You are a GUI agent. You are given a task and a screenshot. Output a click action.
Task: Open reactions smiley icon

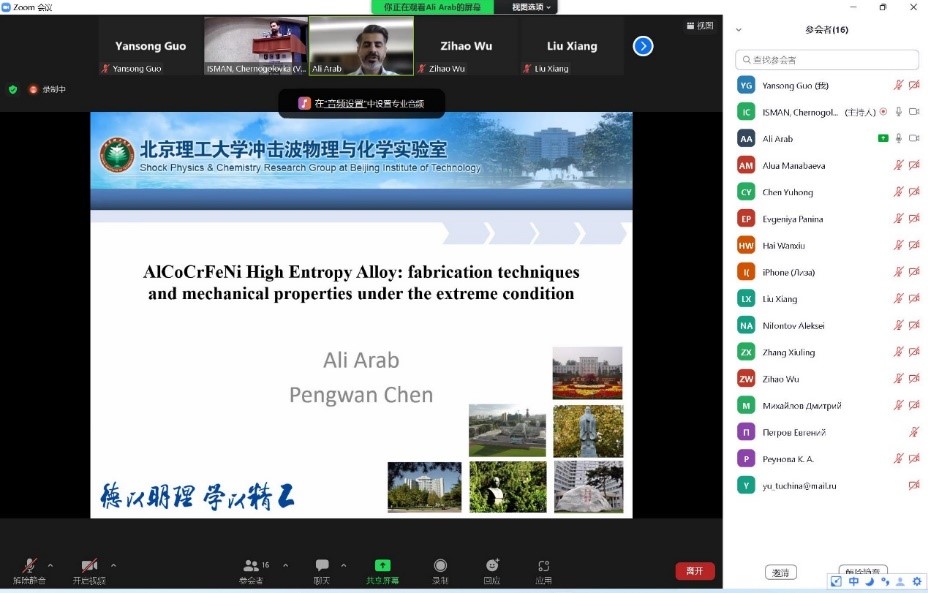tap(492, 566)
